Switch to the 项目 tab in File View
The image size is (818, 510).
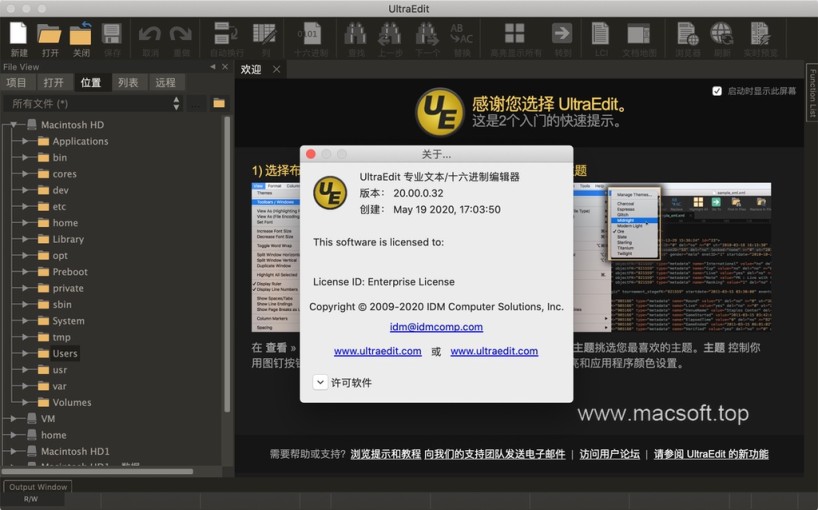coord(16,82)
